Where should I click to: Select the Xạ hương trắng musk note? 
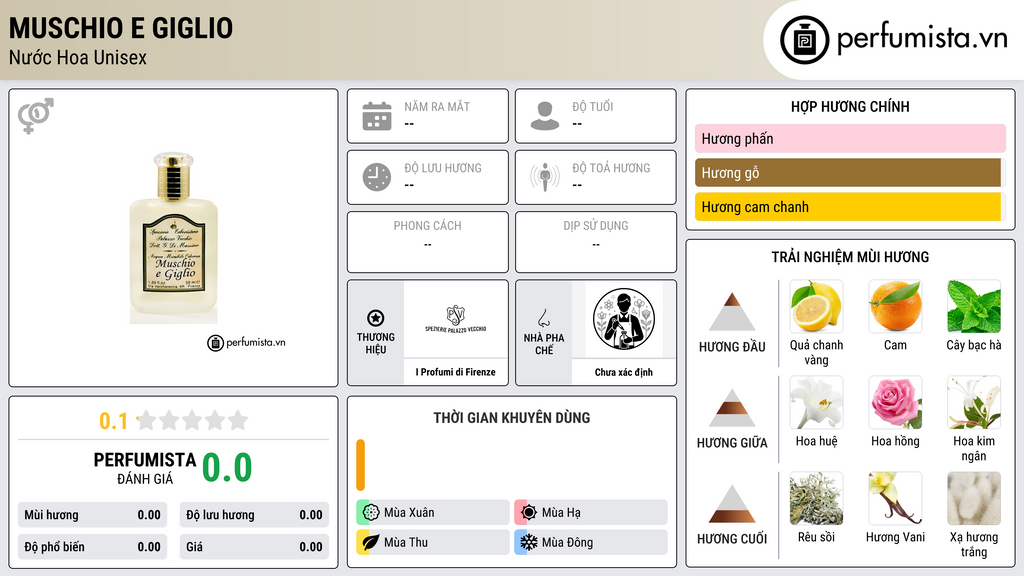974,498
